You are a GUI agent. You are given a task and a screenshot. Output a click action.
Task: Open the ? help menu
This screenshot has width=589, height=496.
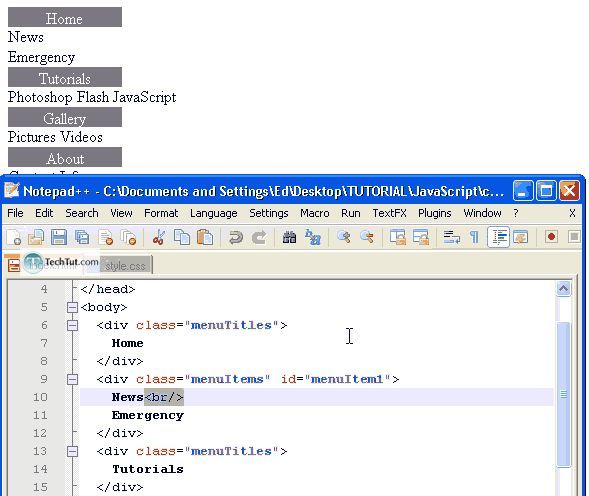[x=516, y=213]
